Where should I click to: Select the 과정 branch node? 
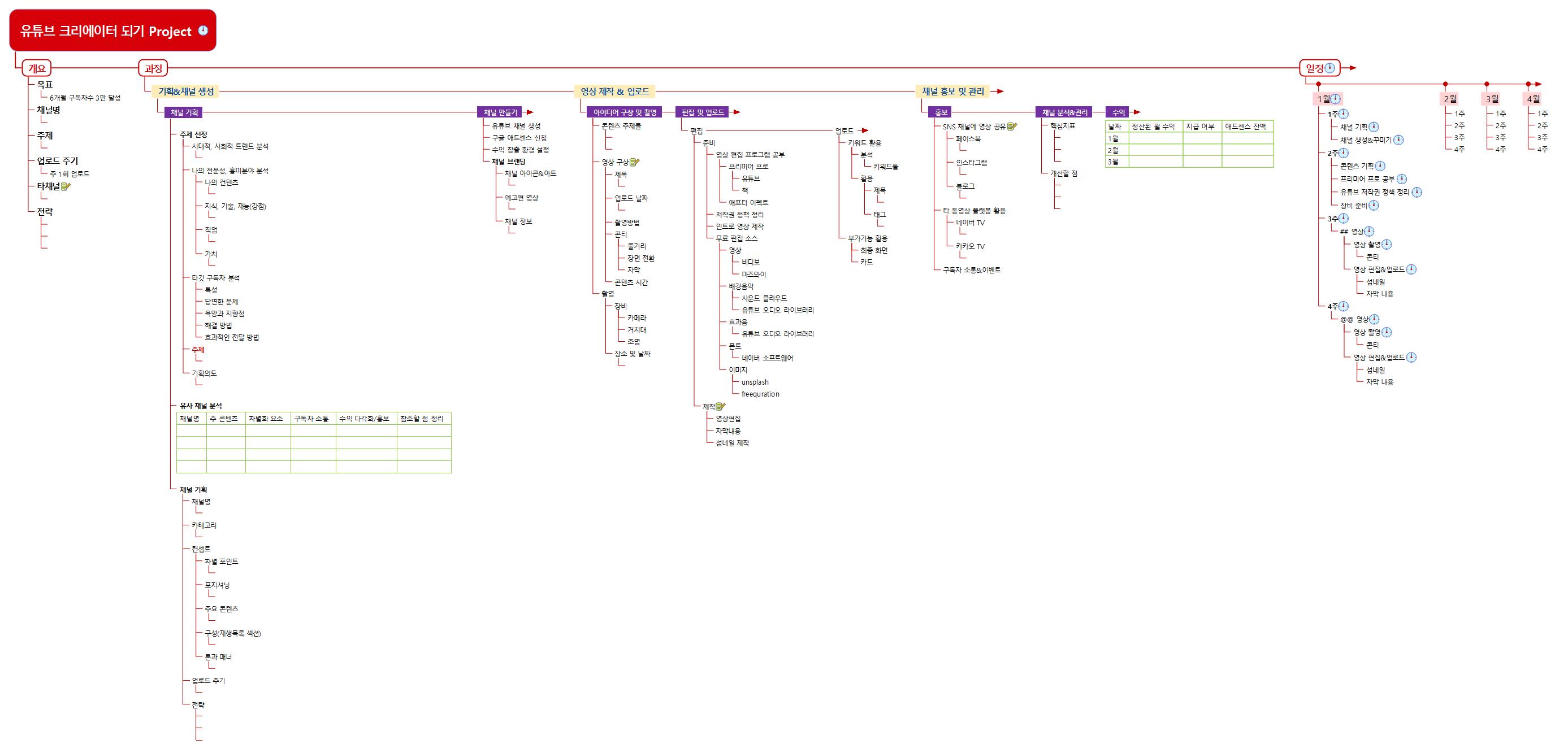153,69
